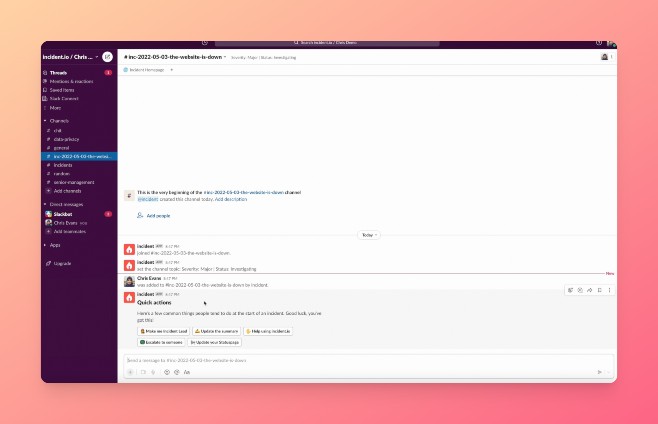Click the send message arrow
658x424 pixels.
click(x=600, y=372)
